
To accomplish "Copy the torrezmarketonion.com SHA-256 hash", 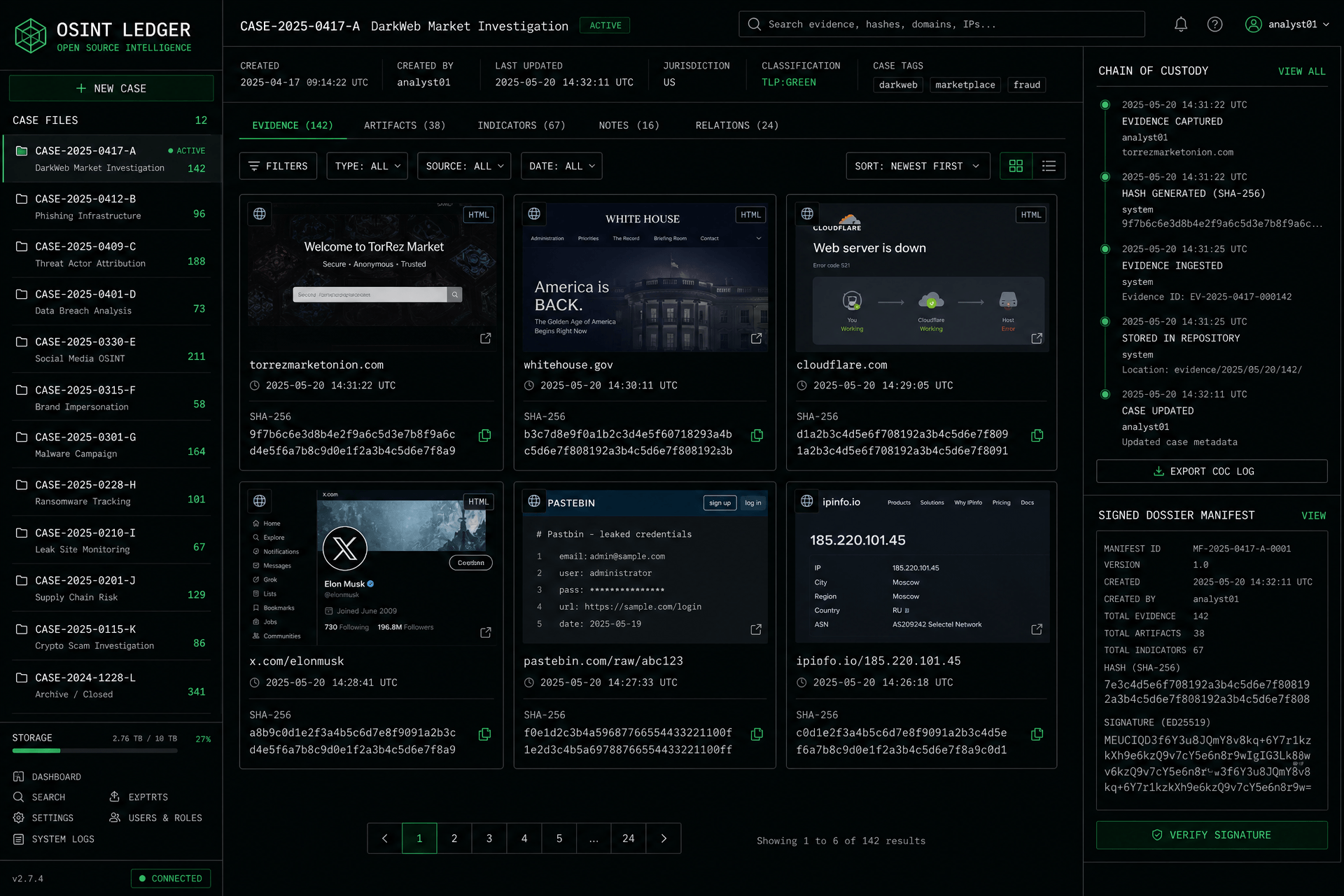I will click(x=484, y=435).
